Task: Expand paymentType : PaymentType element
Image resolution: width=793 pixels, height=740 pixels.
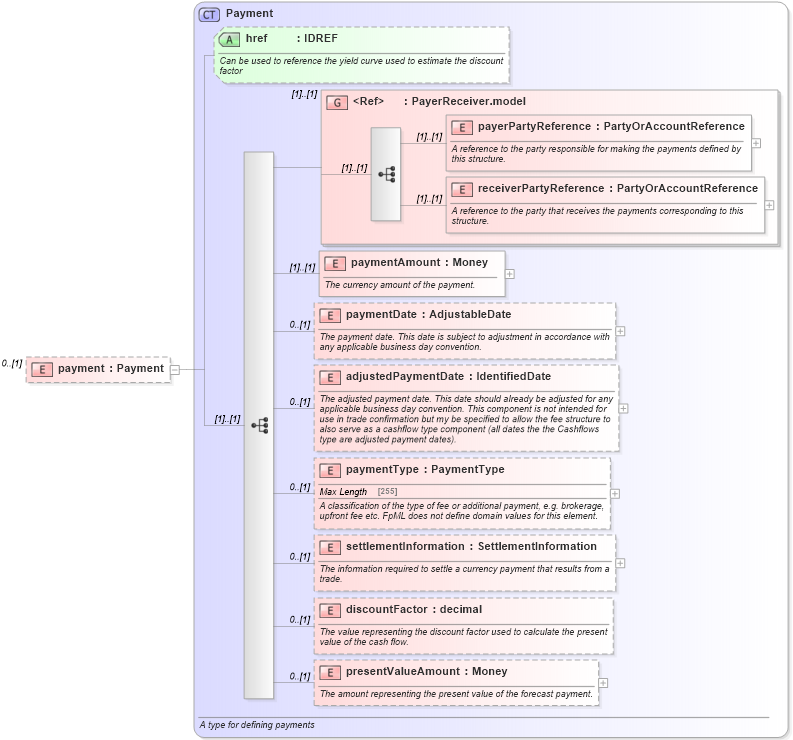Action: tap(614, 494)
